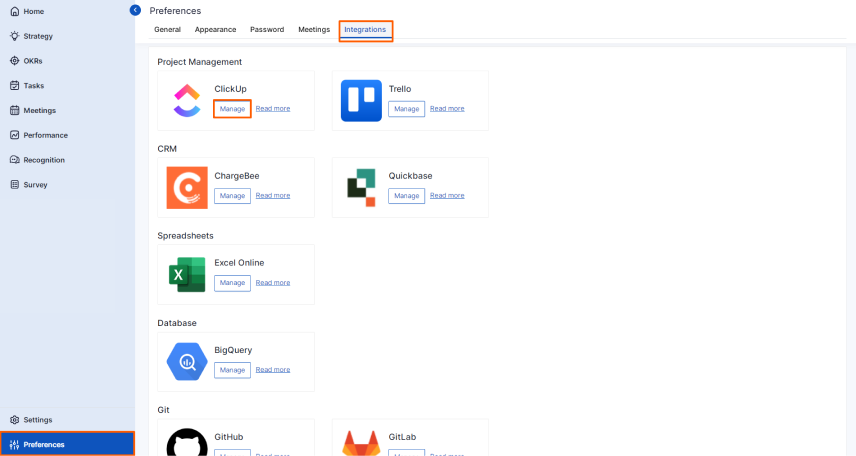Viewport: 856px width, 456px height.
Task: Select the Integrations tab
Action: (365, 30)
